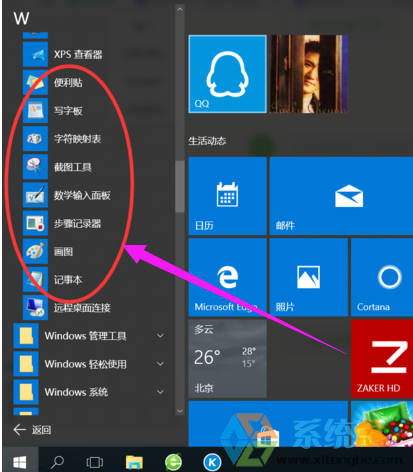Click the Windows Start button
Viewport: 413px width, 472px height.
(x=20, y=462)
